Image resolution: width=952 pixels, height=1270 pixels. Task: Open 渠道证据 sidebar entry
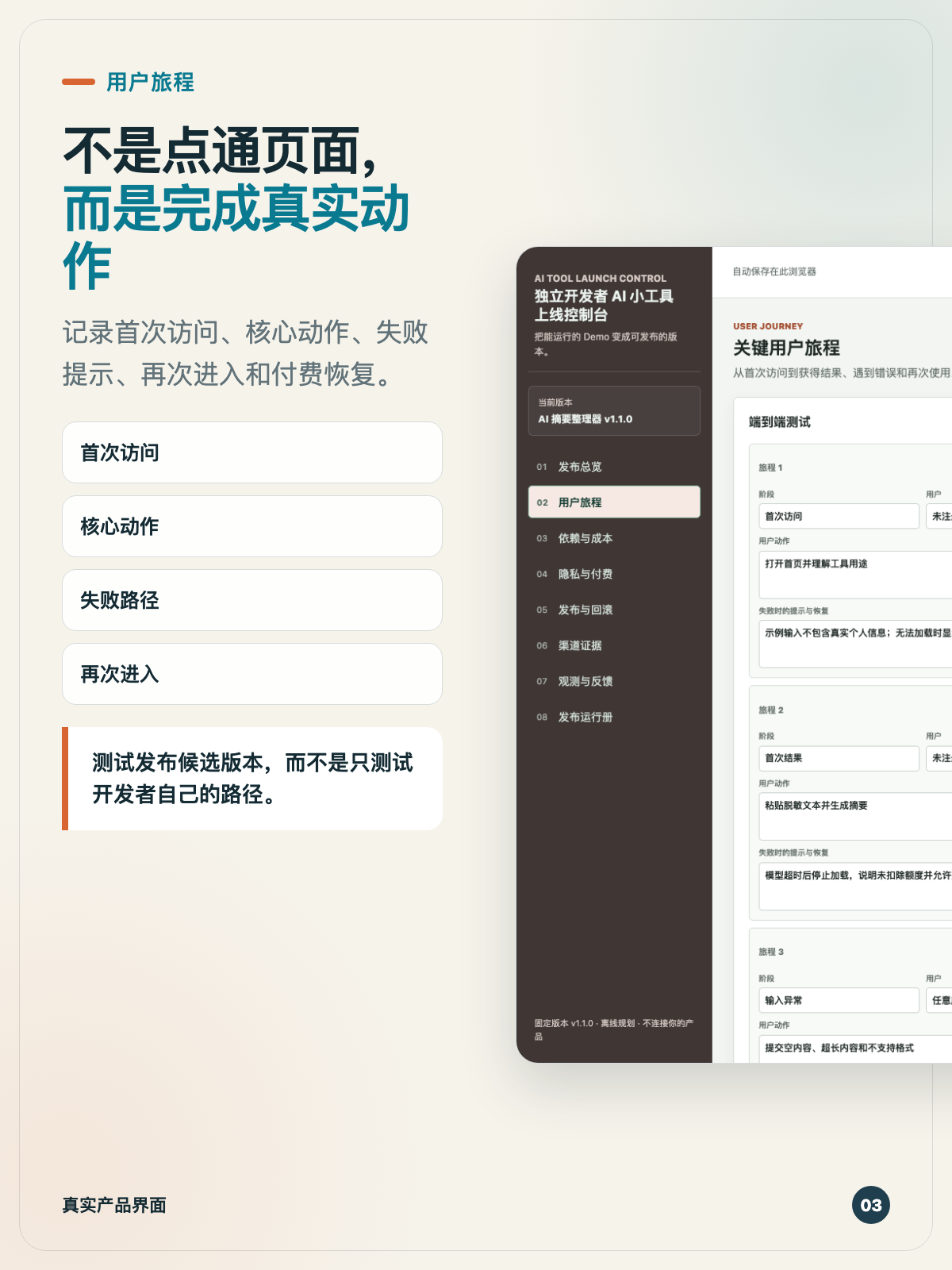pyautogui.click(x=614, y=645)
